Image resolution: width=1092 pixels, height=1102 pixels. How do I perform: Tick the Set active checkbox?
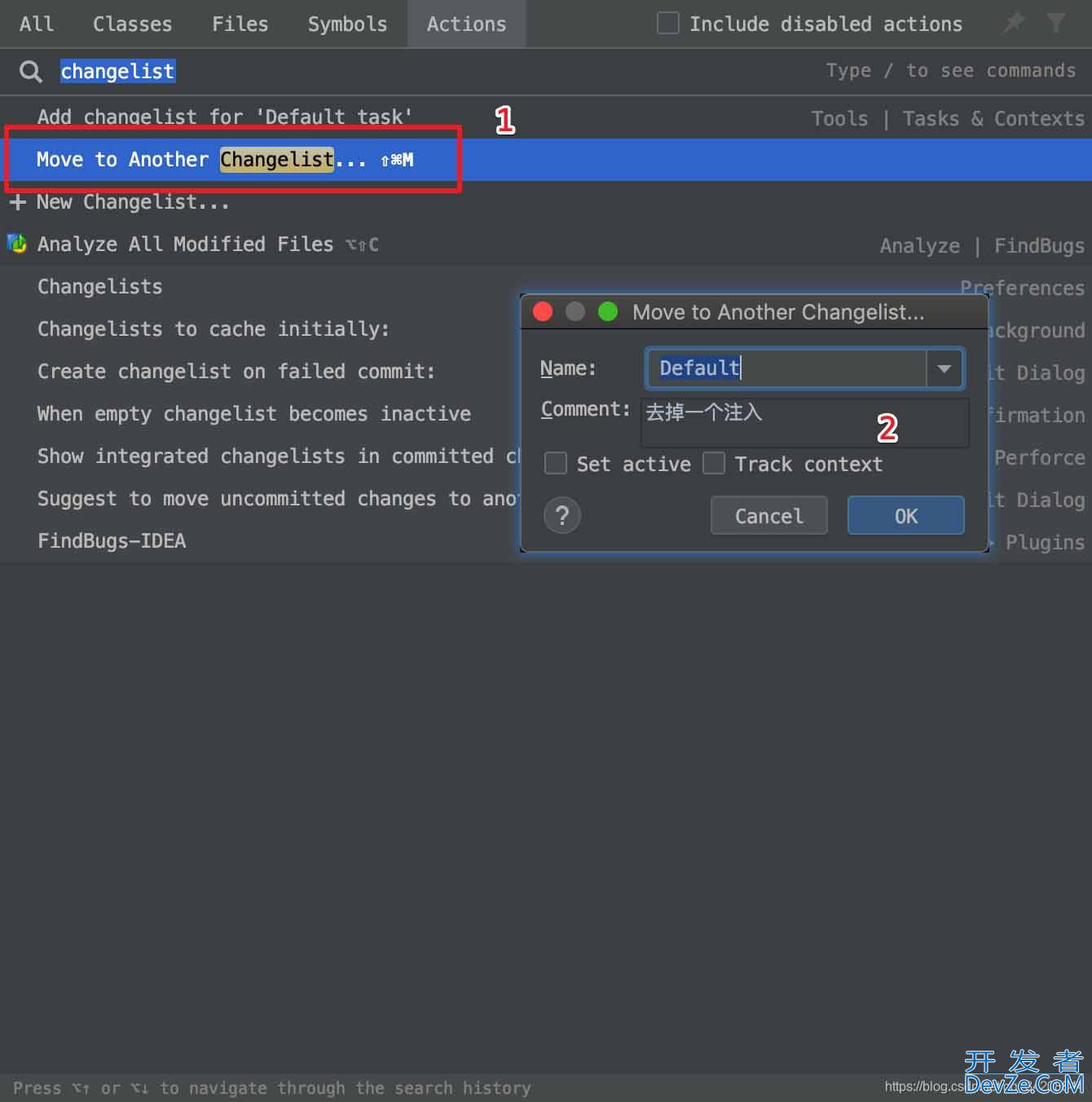pos(556,464)
